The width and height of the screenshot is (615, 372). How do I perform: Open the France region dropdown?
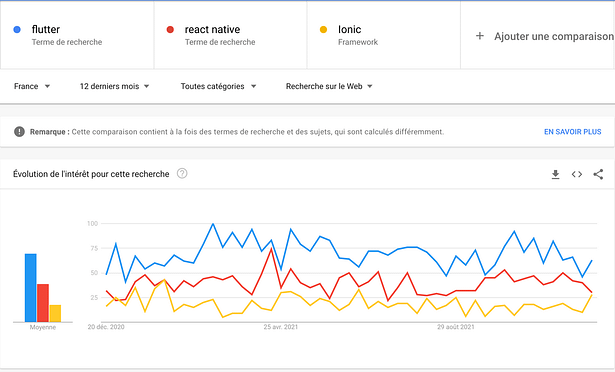click(32, 86)
